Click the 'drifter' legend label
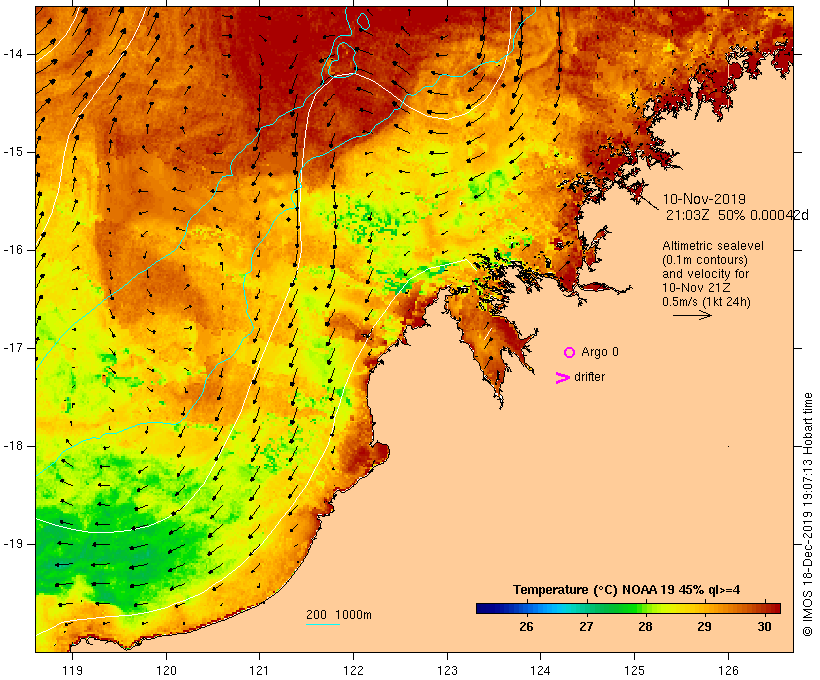820x680 pixels. coord(589,377)
